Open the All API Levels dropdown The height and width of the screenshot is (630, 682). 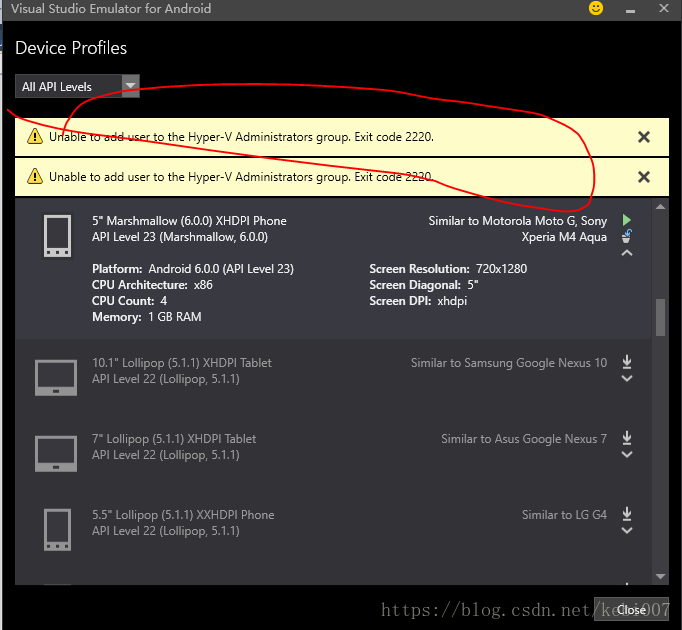pyautogui.click(x=77, y=86)
